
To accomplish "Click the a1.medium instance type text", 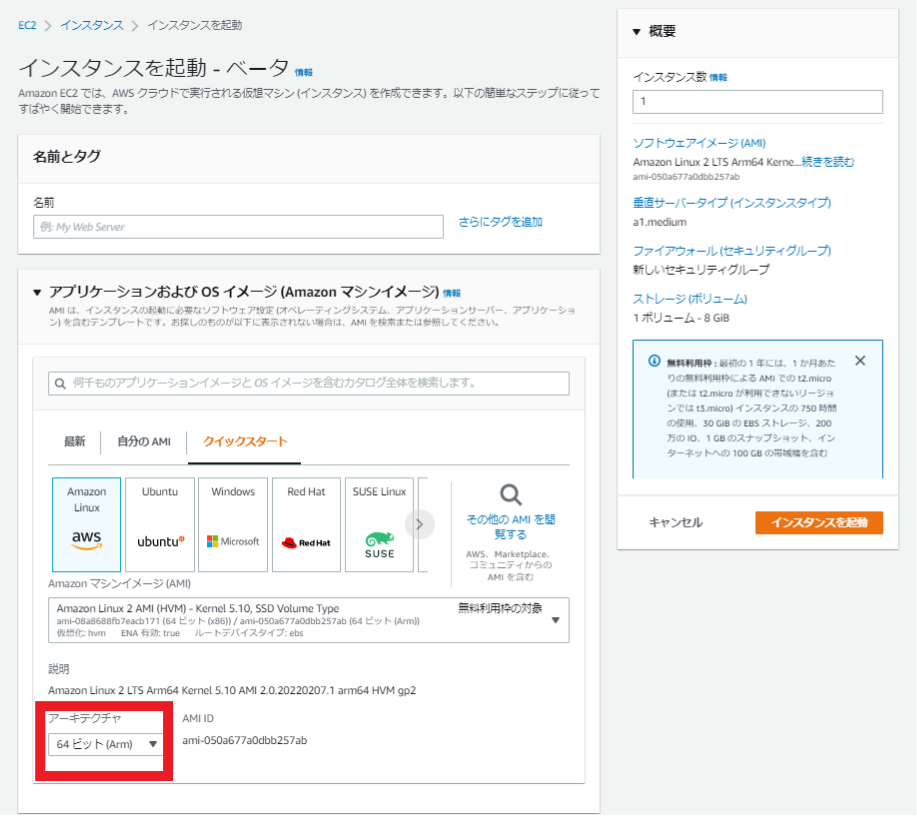I will [x=659, y=222].
